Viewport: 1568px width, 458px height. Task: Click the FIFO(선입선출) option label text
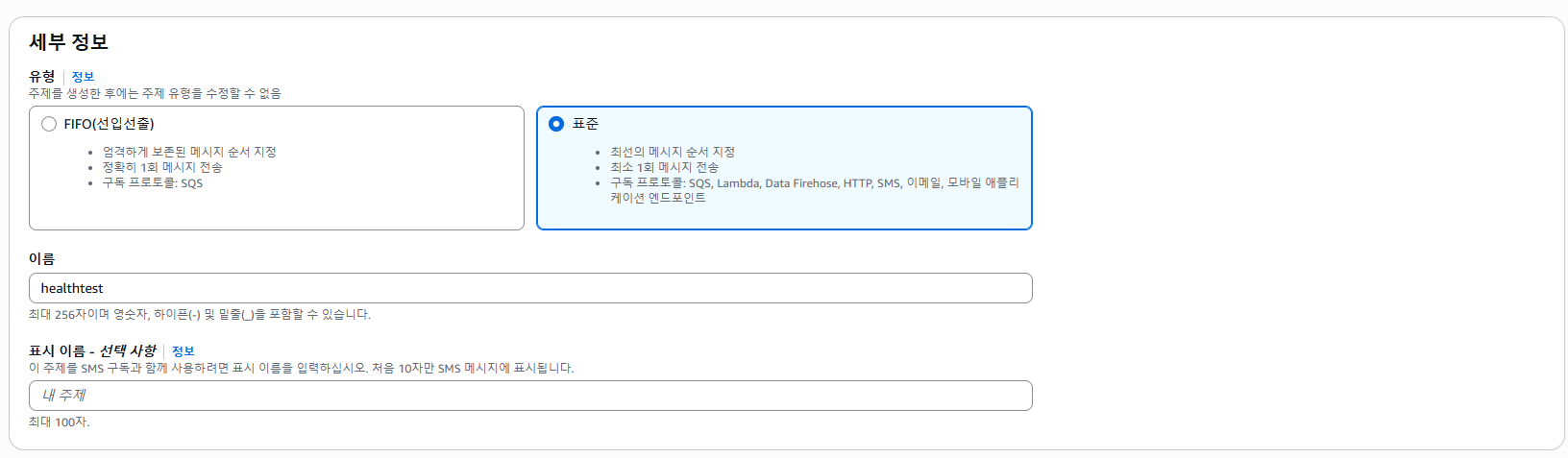click(x=109, y=124)
